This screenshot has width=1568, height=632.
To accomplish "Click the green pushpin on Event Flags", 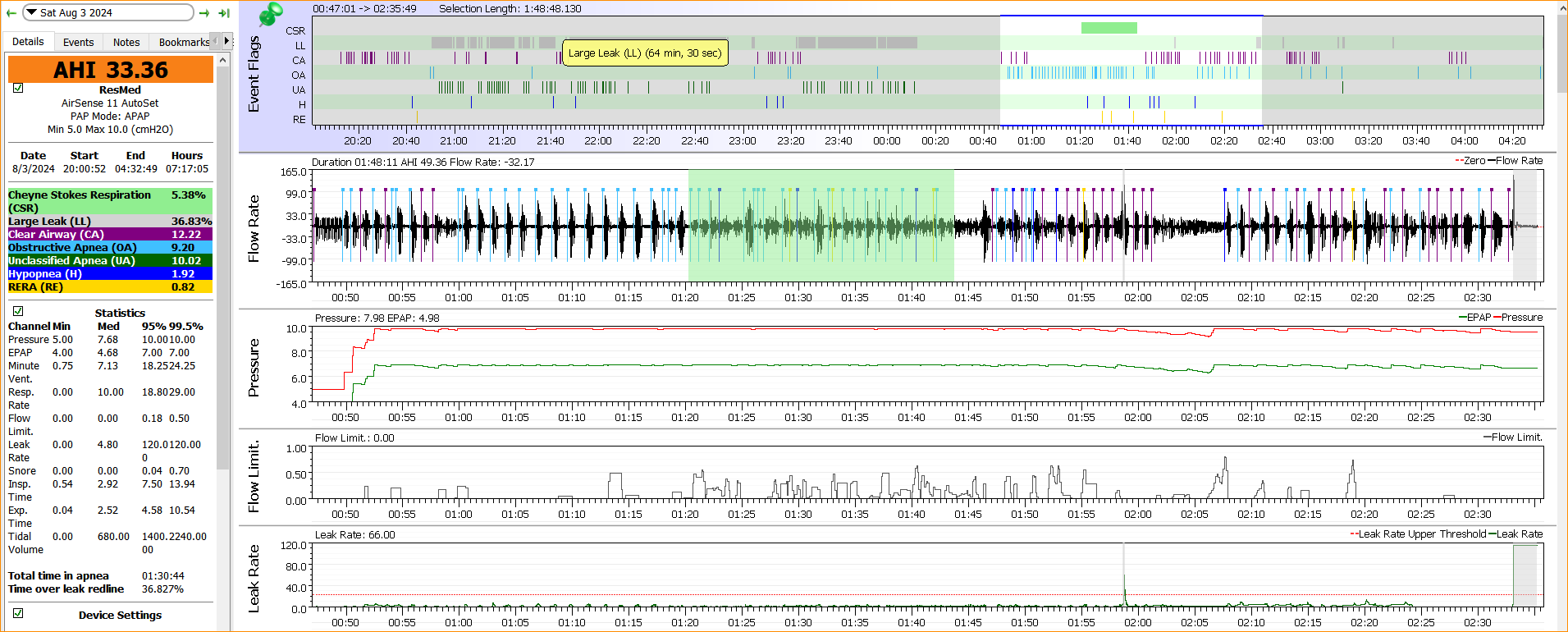I will pos(270,14).
